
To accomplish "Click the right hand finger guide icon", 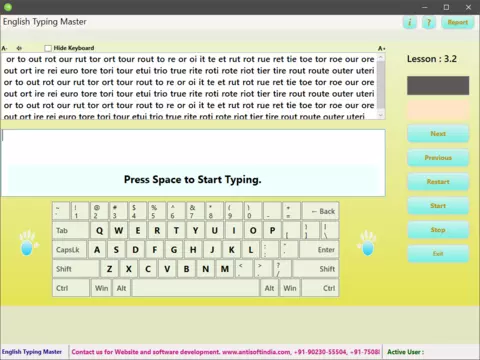I will pos(367,243).
